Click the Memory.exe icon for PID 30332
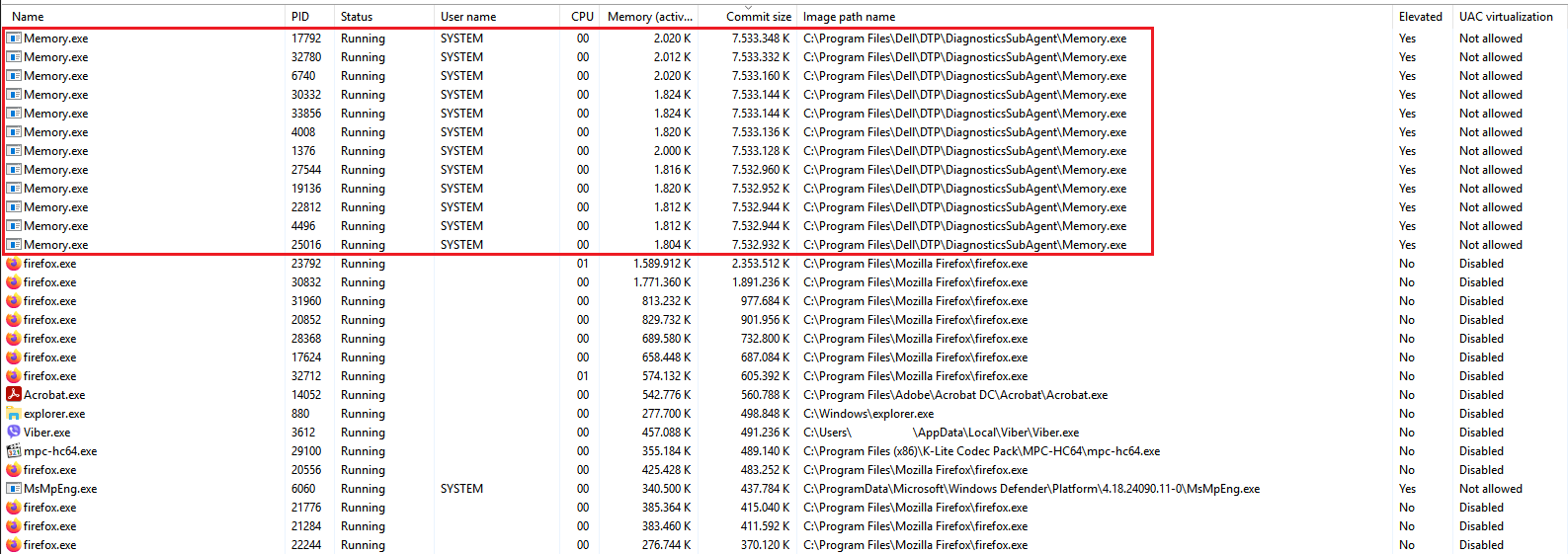The image size is (1568, 554). click(14, 95)
